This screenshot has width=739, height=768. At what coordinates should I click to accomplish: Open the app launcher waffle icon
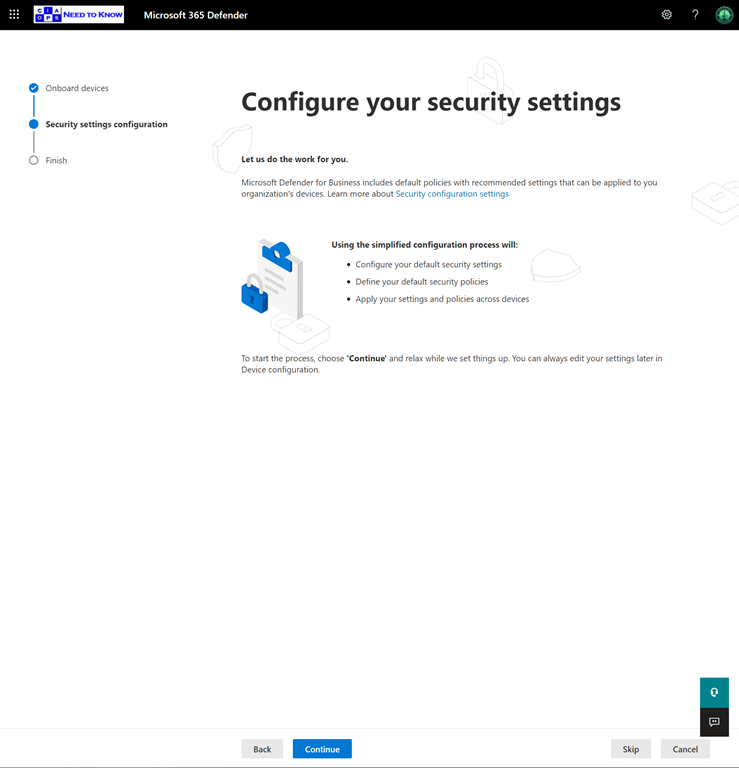click(14, 15)
